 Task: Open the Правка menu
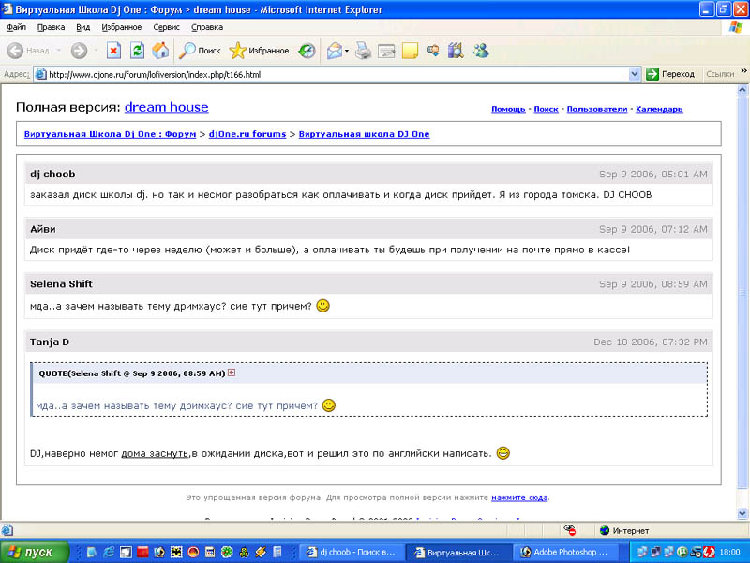click(51, 27)
